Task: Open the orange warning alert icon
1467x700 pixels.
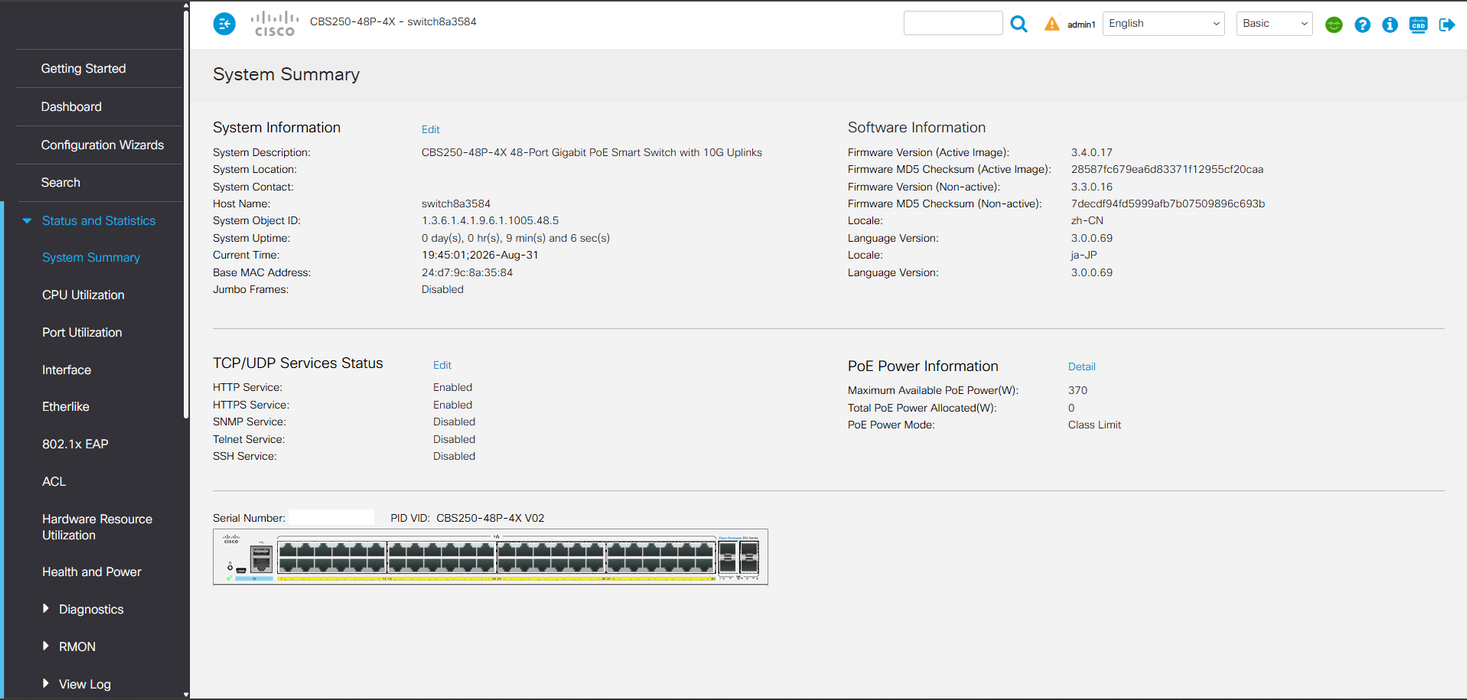Action: [1052, 24]
